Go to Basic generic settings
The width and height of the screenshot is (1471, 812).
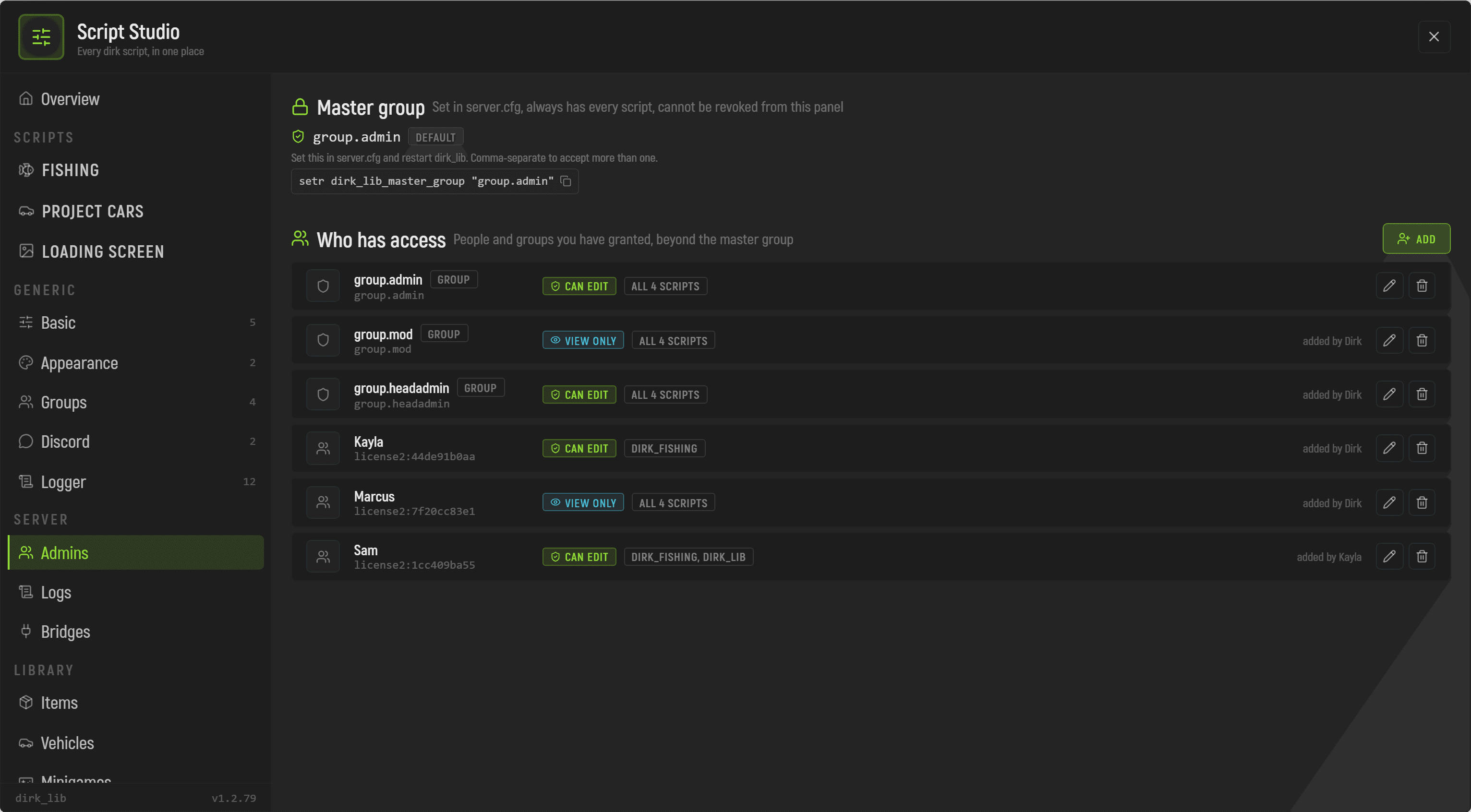point(135,323)
